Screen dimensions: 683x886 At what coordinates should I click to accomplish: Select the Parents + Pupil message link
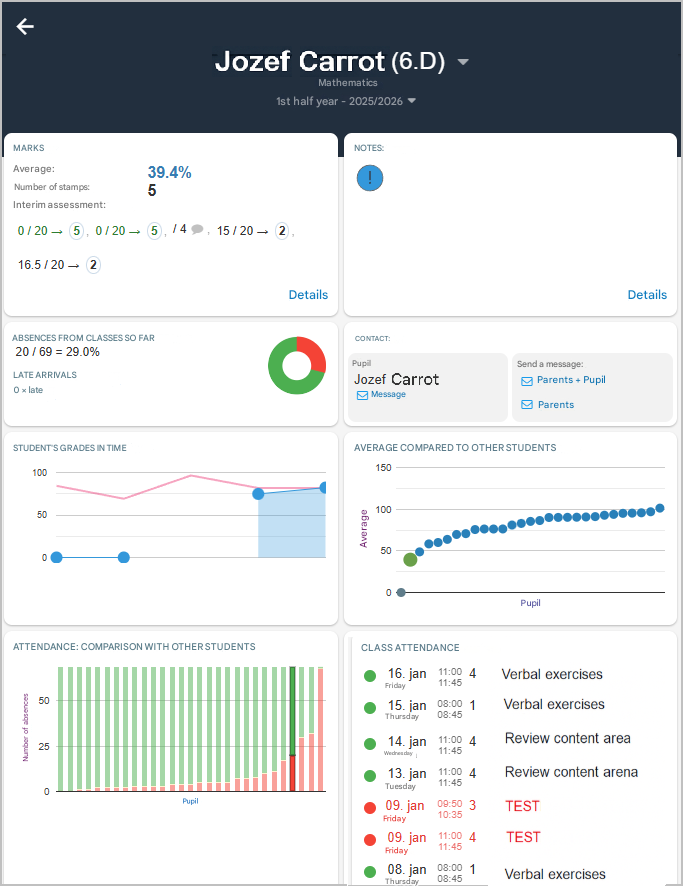click(x=571, y=380)
